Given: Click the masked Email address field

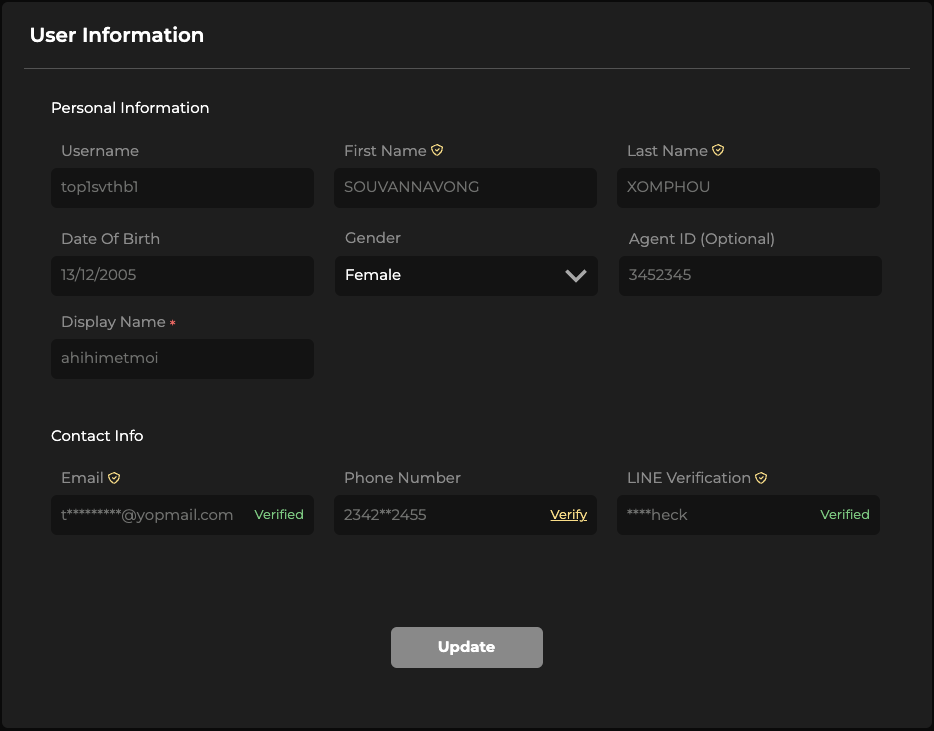Looking at the screenshot, I should tap(148, 515).
